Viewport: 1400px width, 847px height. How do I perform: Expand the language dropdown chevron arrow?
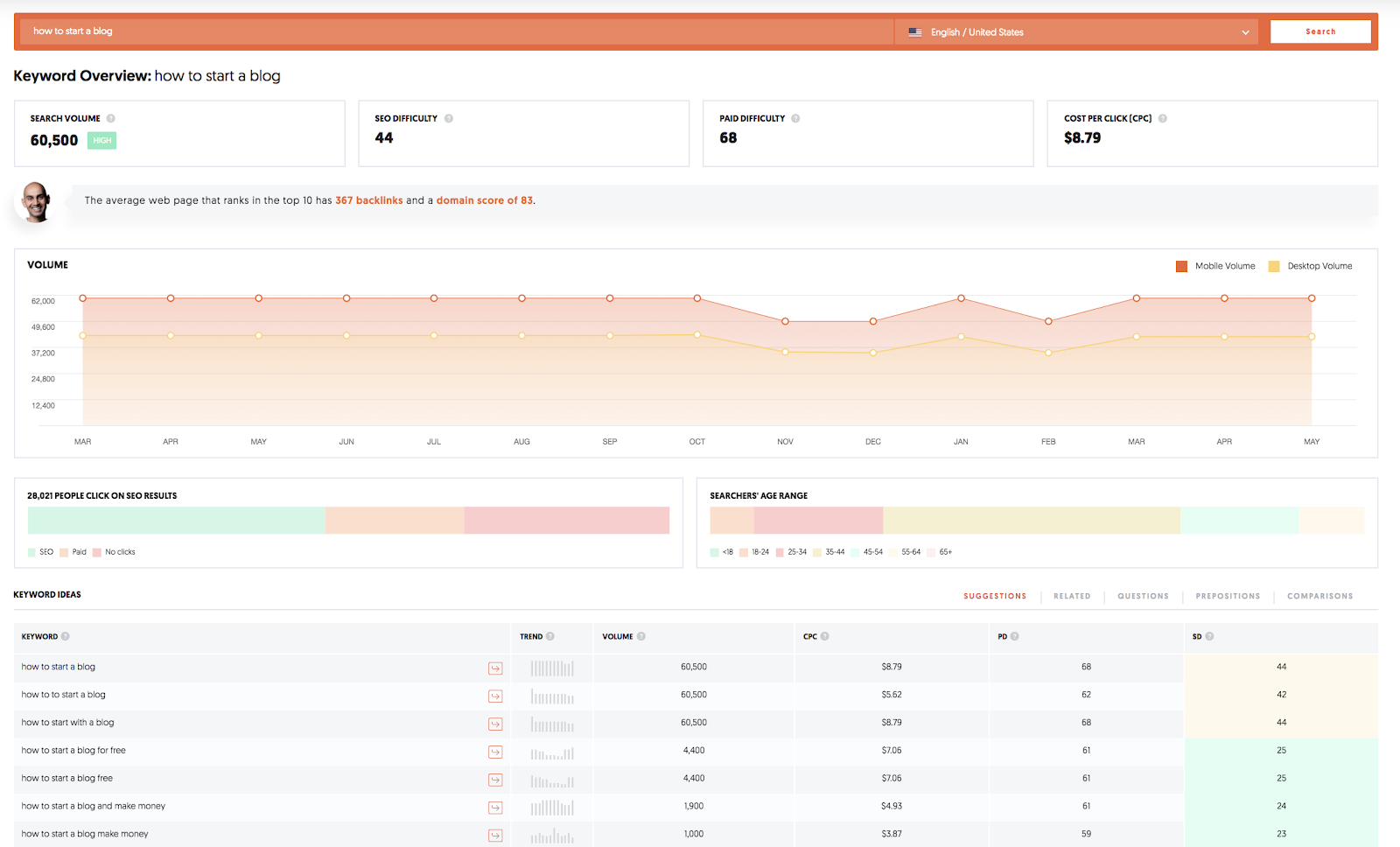(1245, 32)
